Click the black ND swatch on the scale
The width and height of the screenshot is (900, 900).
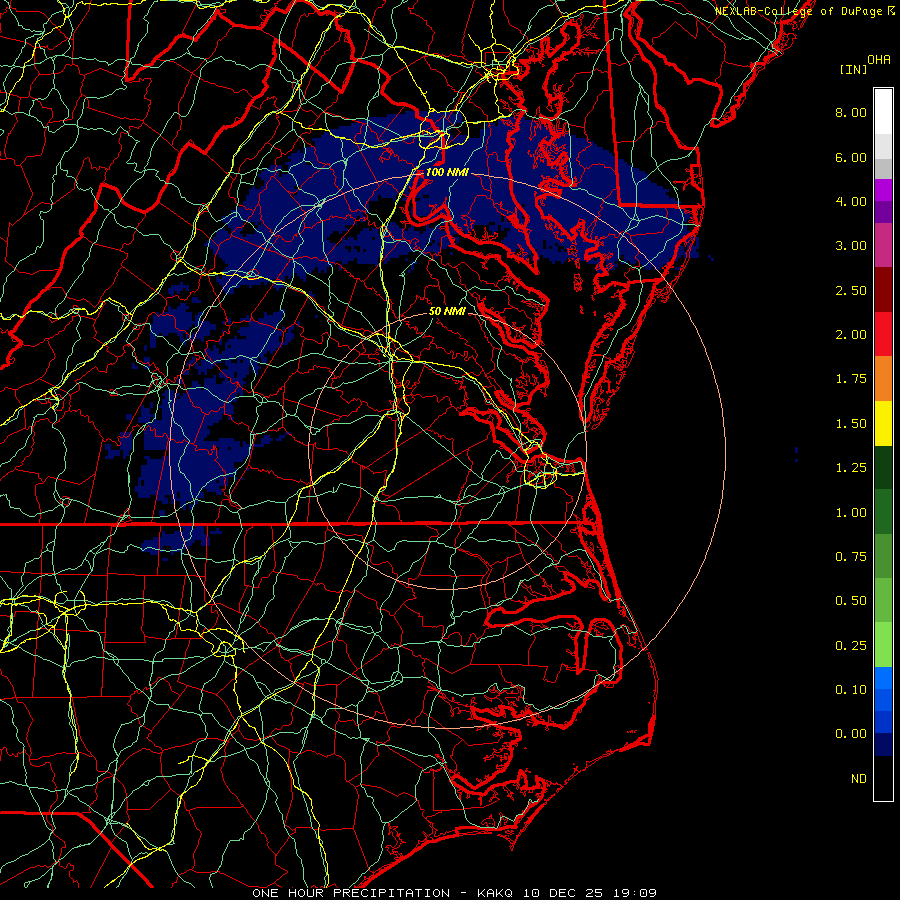883,778
